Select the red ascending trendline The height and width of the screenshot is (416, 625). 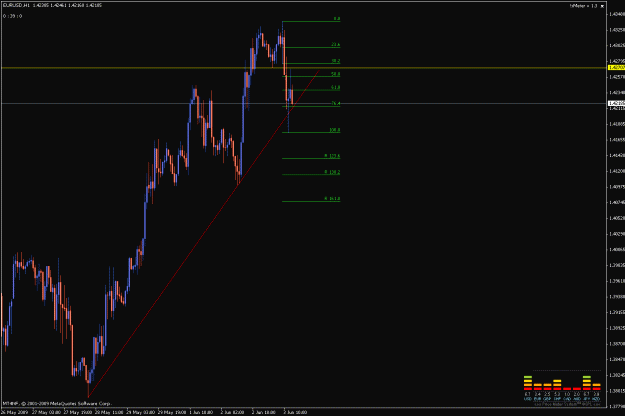(x=203, y=234)
